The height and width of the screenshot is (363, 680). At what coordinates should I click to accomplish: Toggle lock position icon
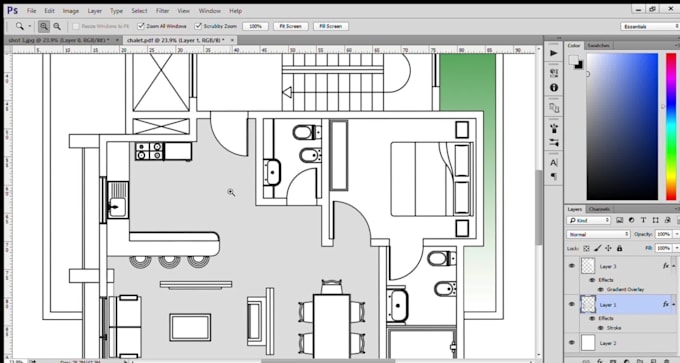click(608, 249)
